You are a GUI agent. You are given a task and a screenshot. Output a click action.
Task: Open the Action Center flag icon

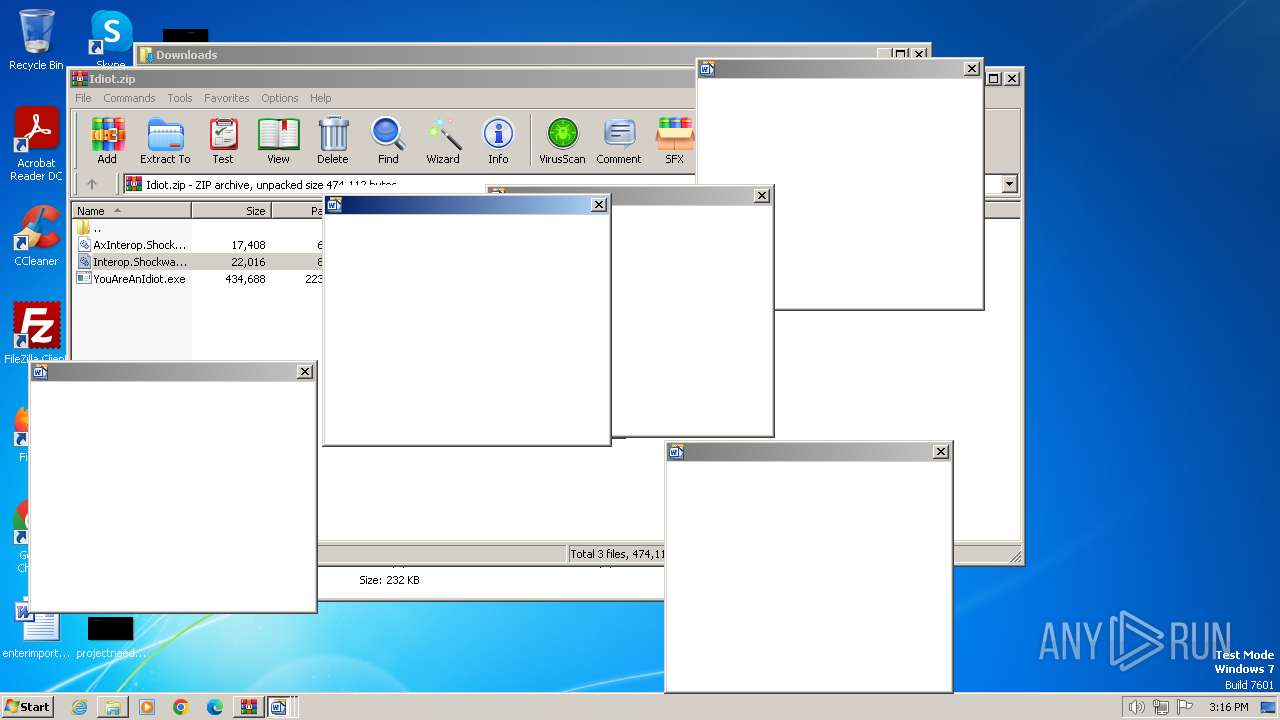pos(1185,707)
